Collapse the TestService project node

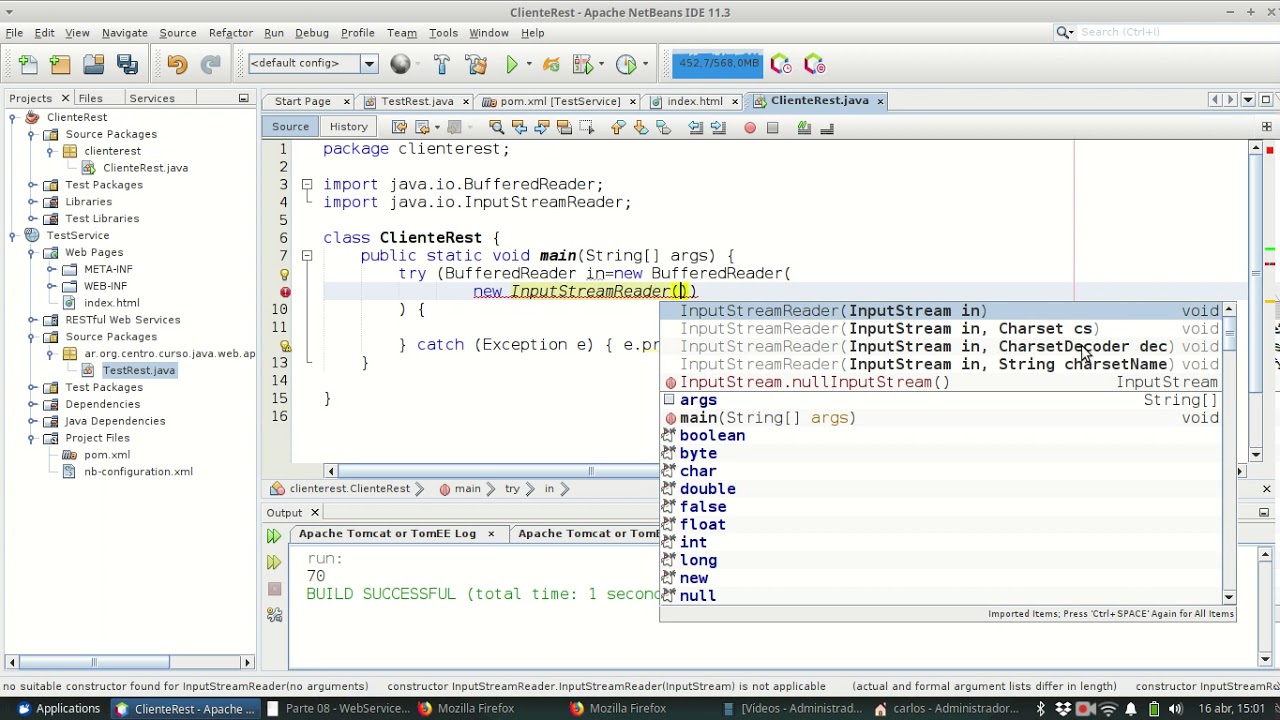click(x=12, y=235)
